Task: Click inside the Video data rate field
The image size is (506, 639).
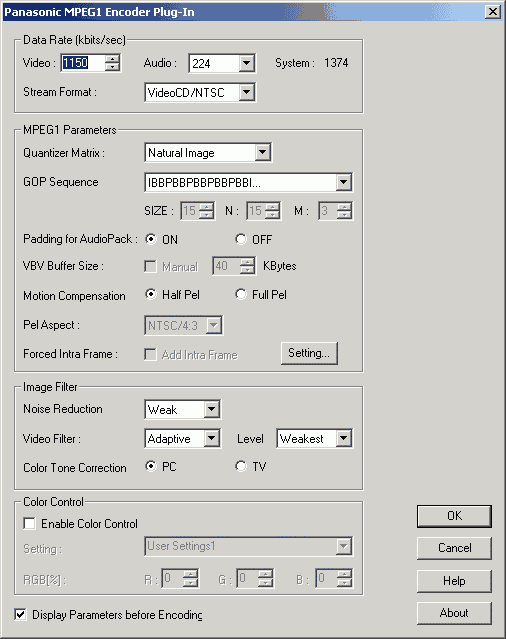Action: pyautogui.click(x=83, y=63)
